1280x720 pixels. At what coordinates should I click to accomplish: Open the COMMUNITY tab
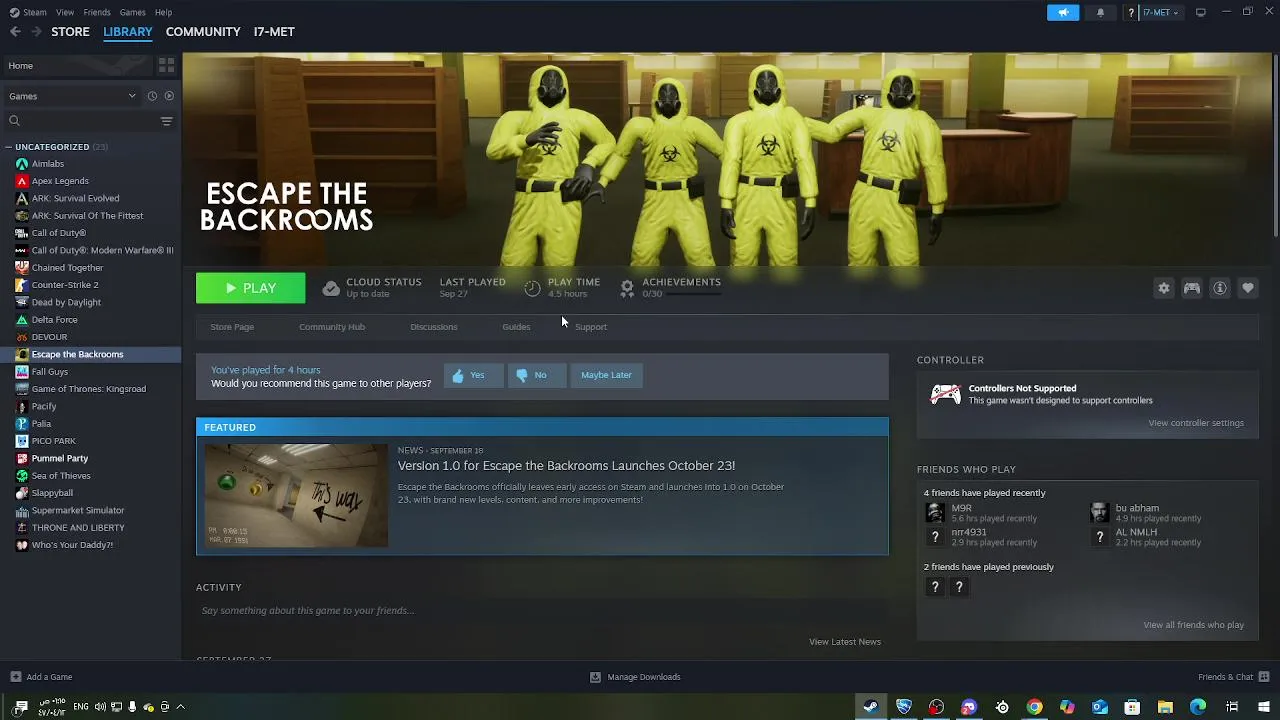pyautogui.click(x=203, y=32)
